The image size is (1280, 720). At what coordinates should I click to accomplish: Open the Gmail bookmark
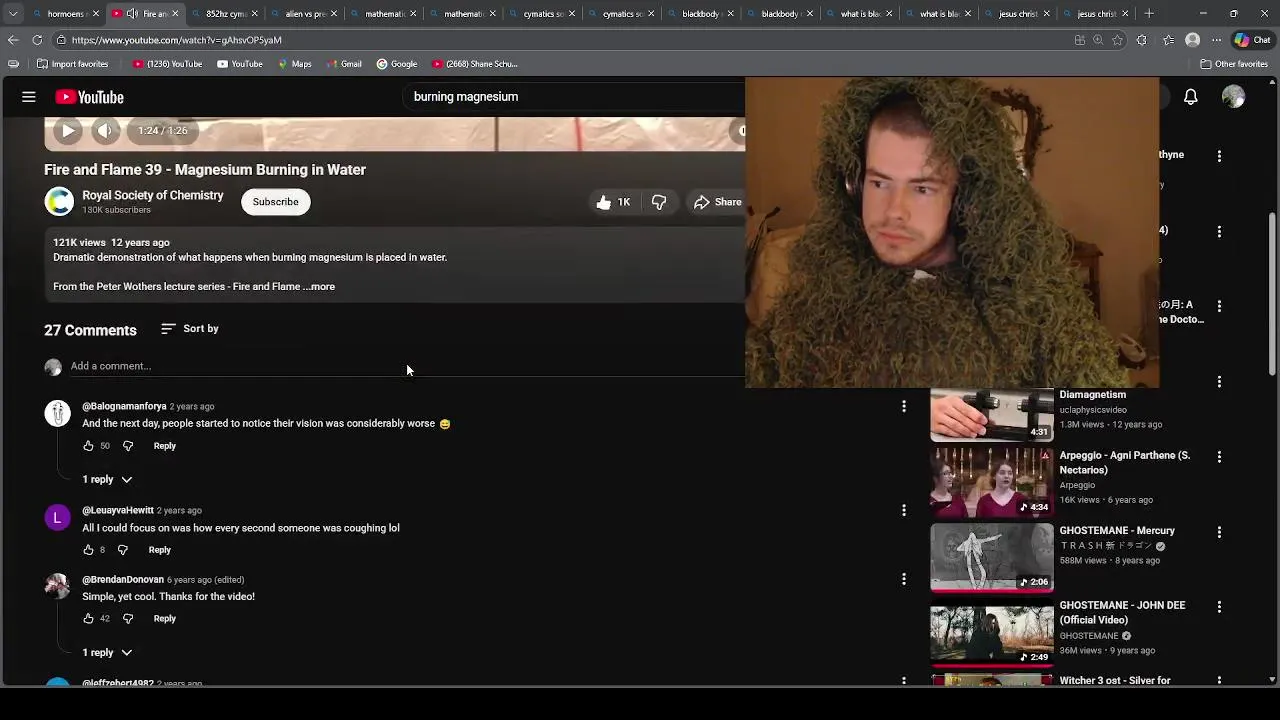click(x=343, y=64)
